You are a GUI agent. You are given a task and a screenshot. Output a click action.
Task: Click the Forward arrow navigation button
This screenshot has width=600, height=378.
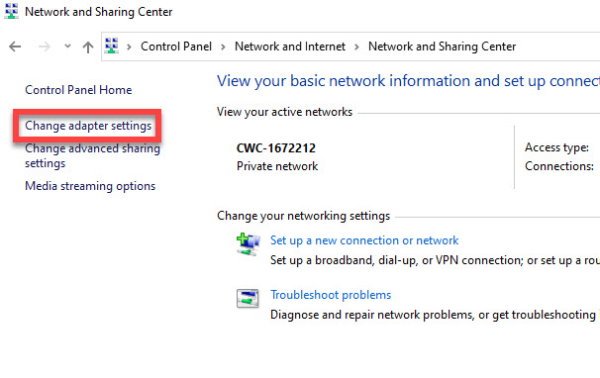click(x=44, y=47)
